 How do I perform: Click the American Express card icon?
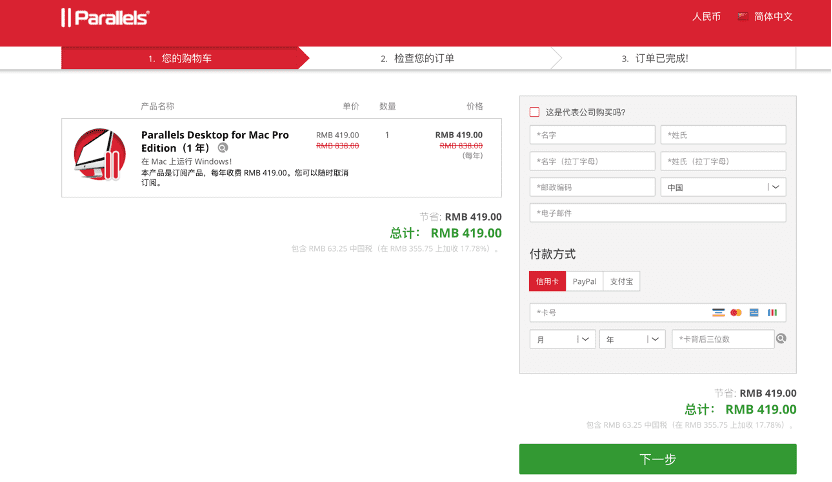pos(754,312)
